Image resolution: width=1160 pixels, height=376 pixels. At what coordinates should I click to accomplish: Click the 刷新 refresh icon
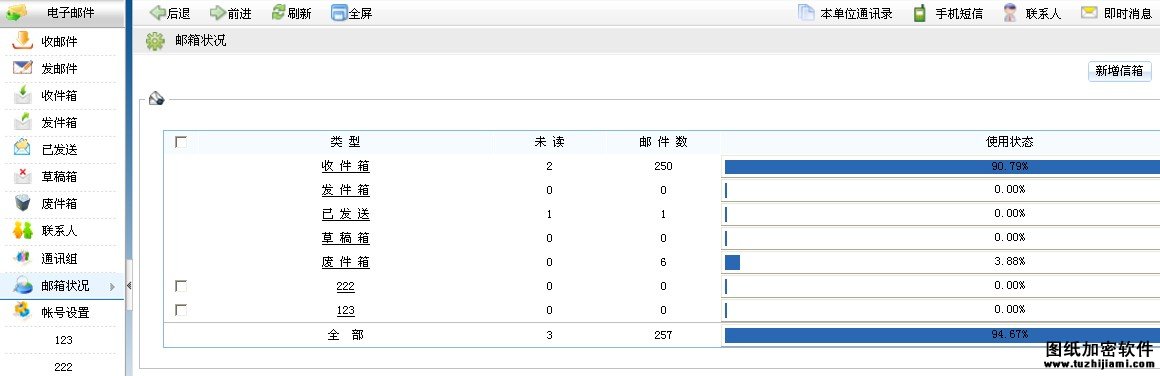tap(278, 13)
